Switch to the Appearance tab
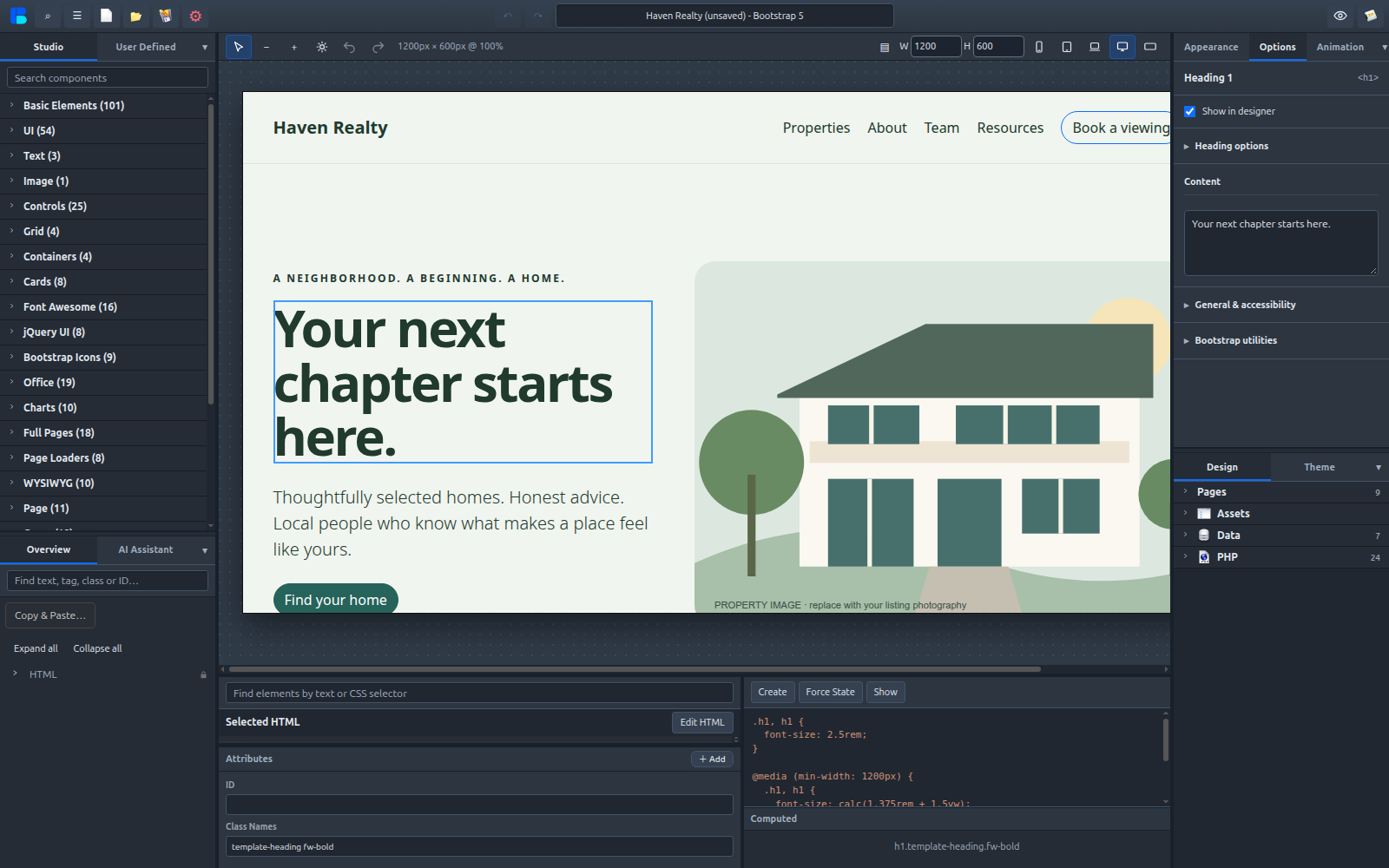The image size is (1389, 868). [x=1211, y=47]
